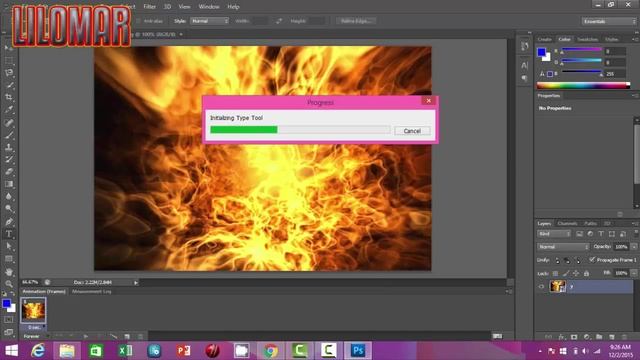Switch to the Measurement Log tab
This screenshot has width=640, height=360.
91,291
